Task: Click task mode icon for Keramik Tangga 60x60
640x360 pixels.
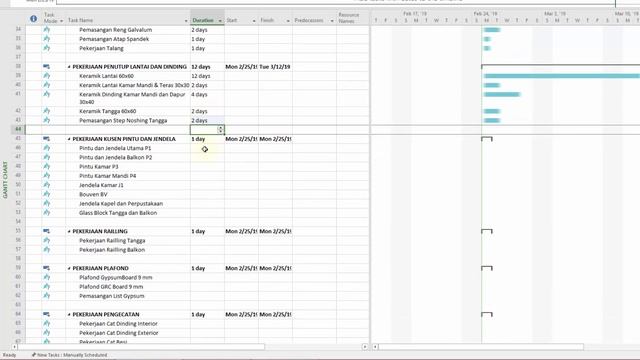Action: [x=47, y=111]
